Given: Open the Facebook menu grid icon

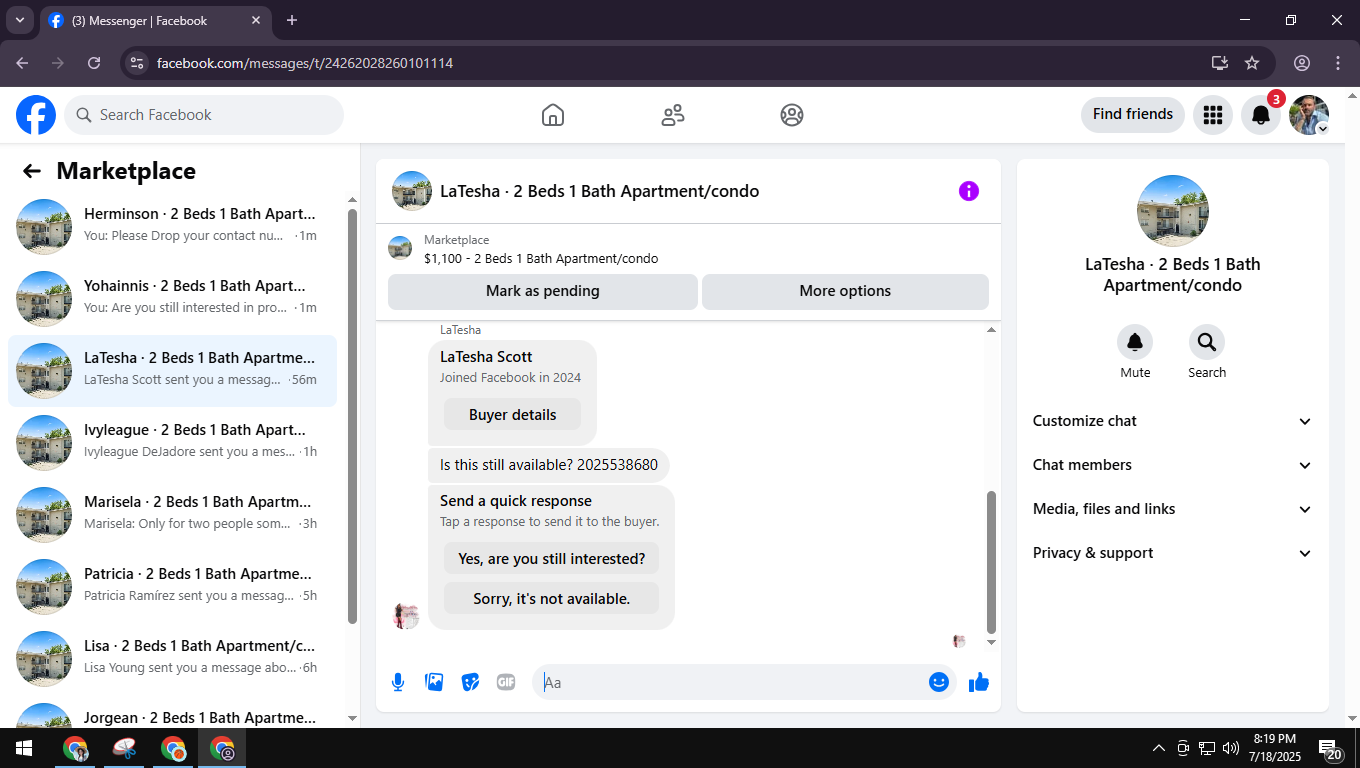Looking at the screenshot, I should (x=1213, y=115).
